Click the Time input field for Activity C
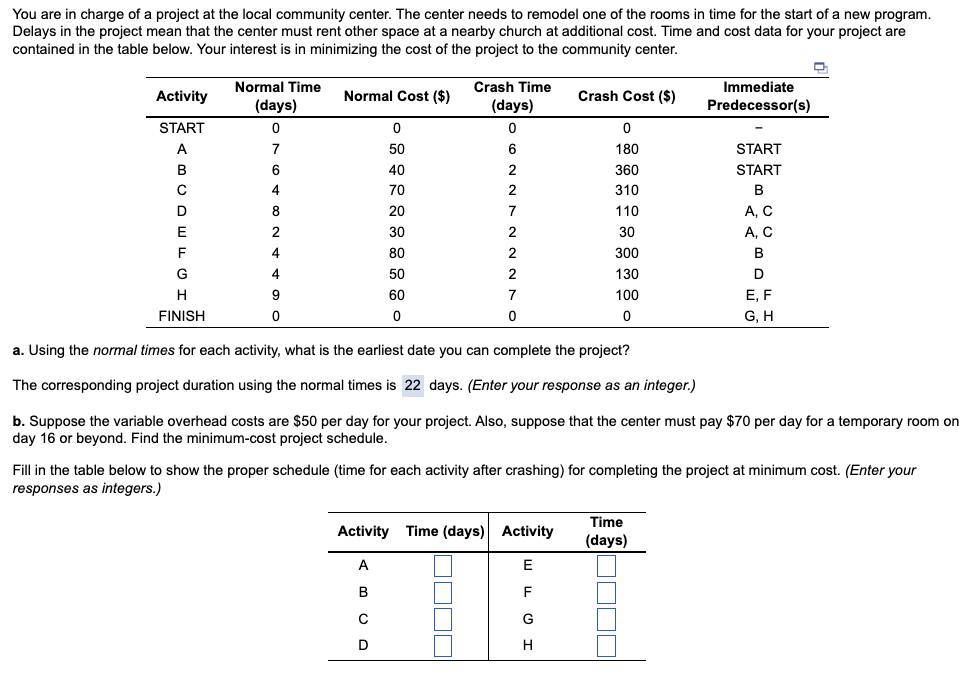 pos(440,619)
